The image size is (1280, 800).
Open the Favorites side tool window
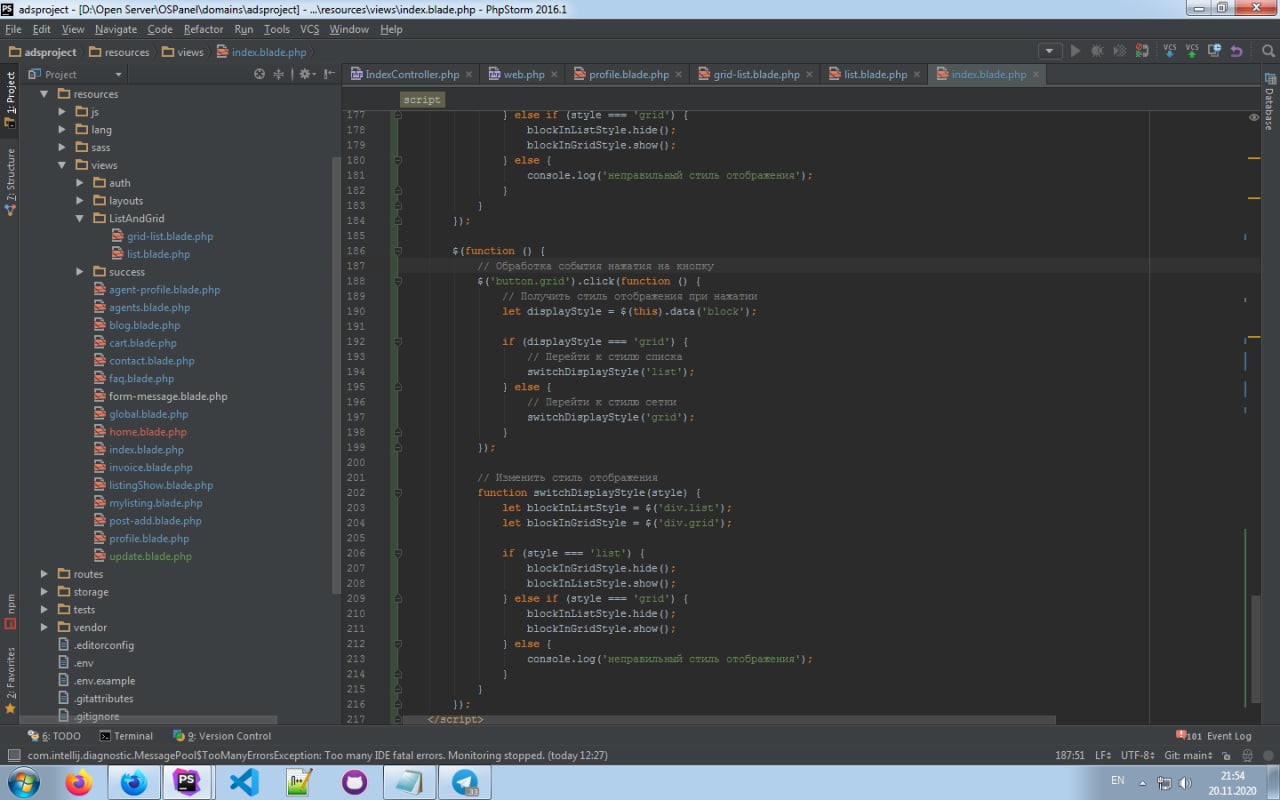coord(10,680)
